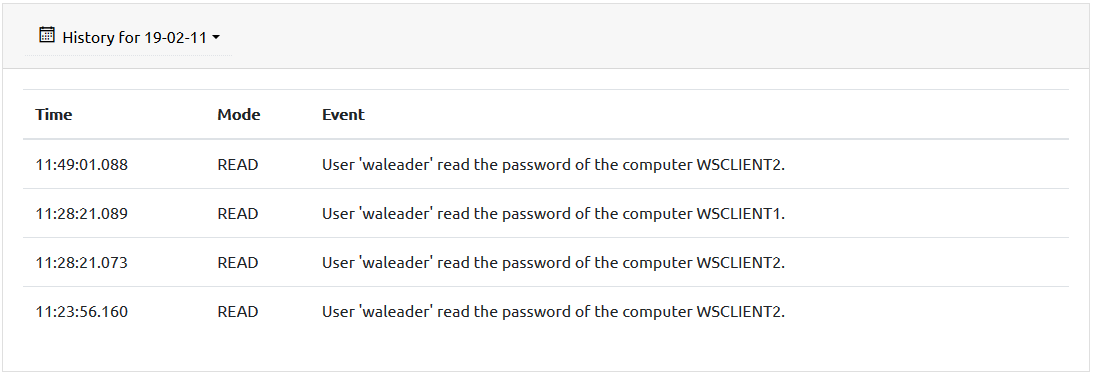This screenshot has height=377, width=1095.
Task: Click READ mode in the 11:28:21.073 row
Action: tap(238, 263)
